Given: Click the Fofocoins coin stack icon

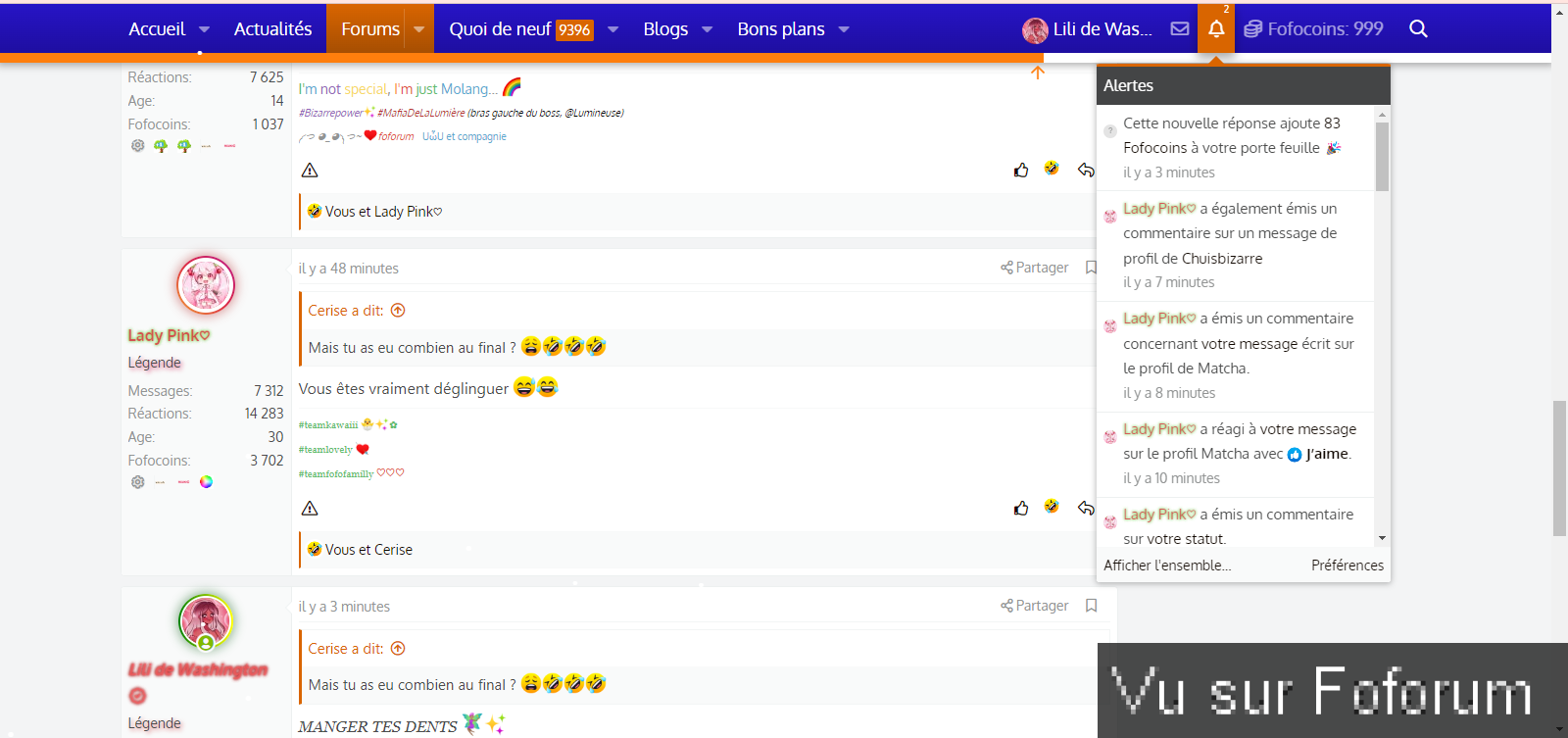Looking at the screenshot, I should pos(1252,29).
